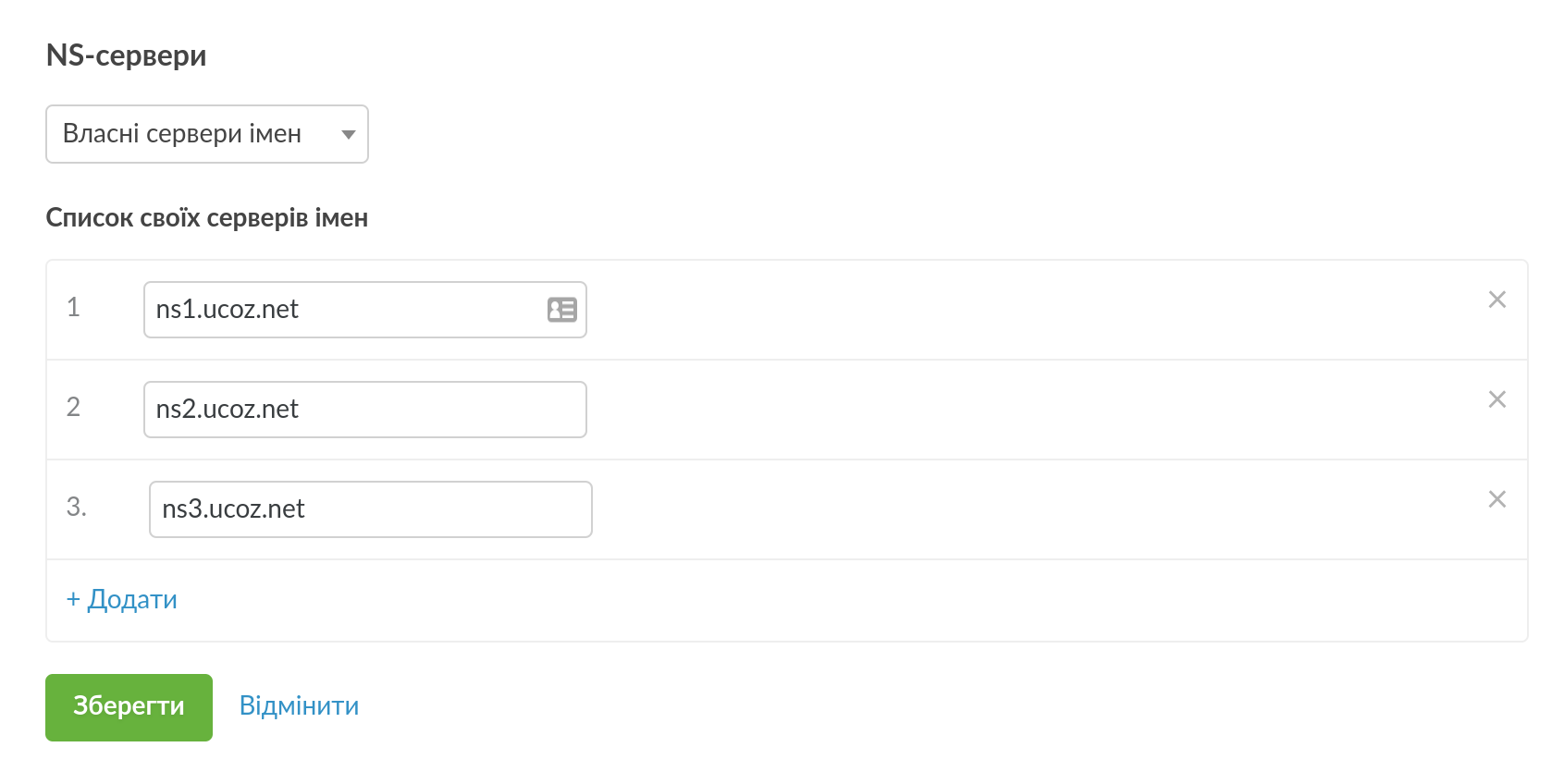
Task: Click row number 3 in server list
Action: [76, 507]
